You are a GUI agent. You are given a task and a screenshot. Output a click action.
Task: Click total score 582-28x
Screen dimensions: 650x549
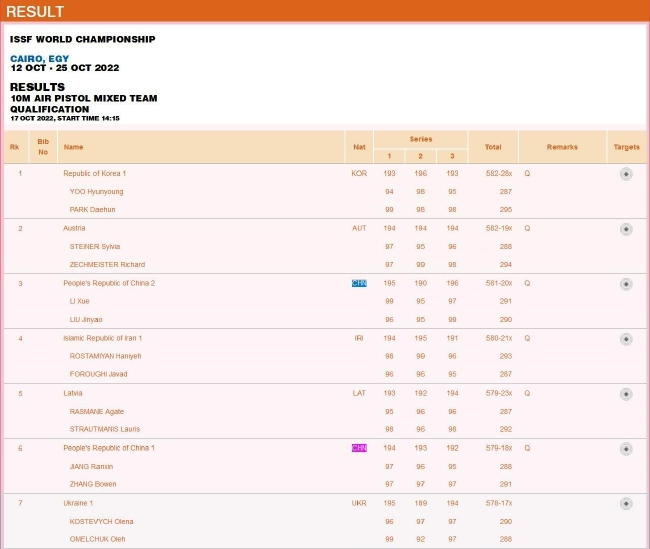point(499,173)
